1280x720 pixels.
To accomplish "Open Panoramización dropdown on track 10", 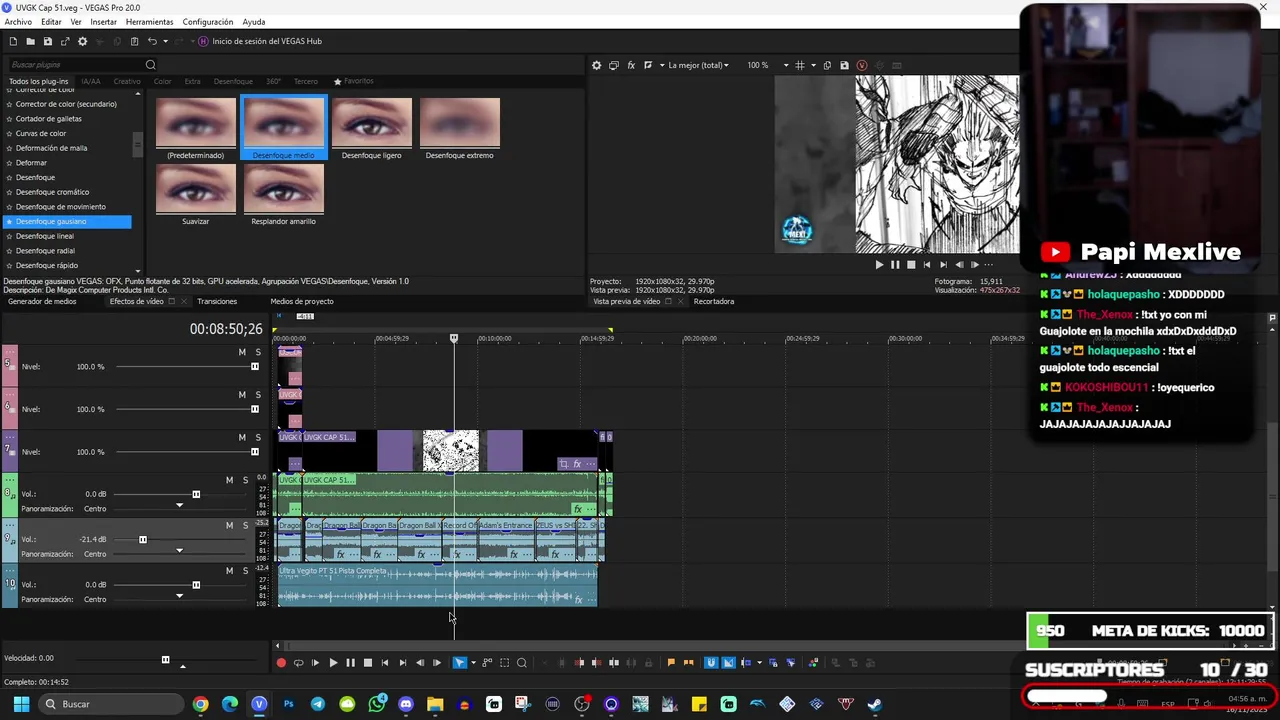I will pyautogui.click(x=179, y=596).
